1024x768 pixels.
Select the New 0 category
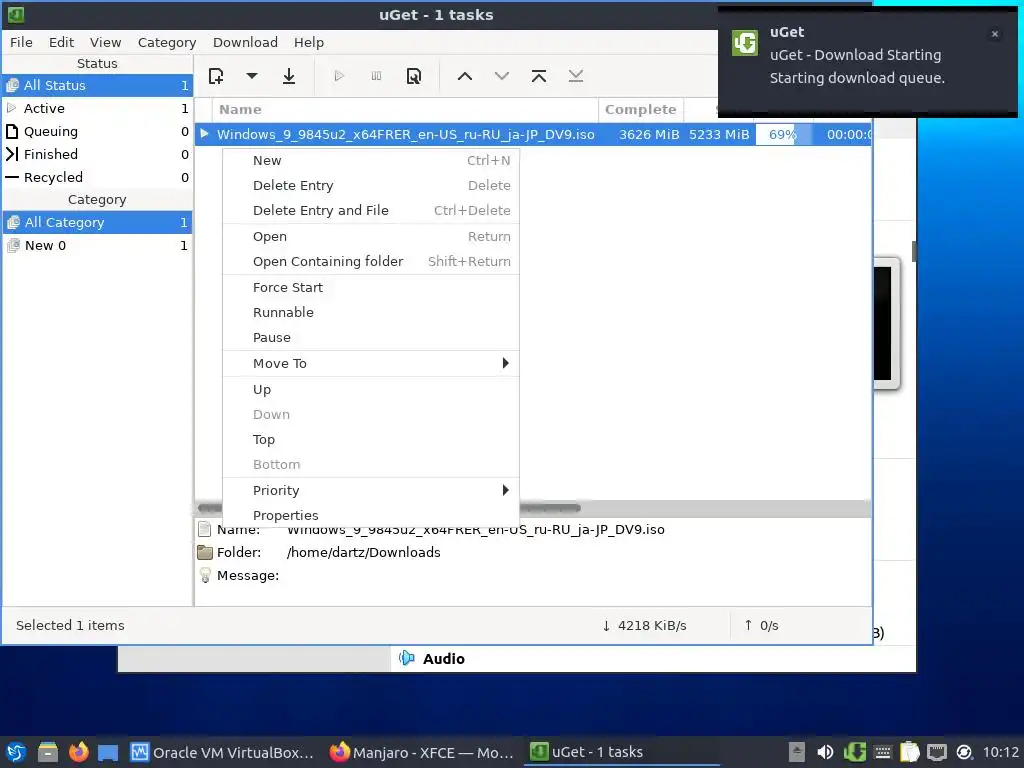click(x=97, y=246)
